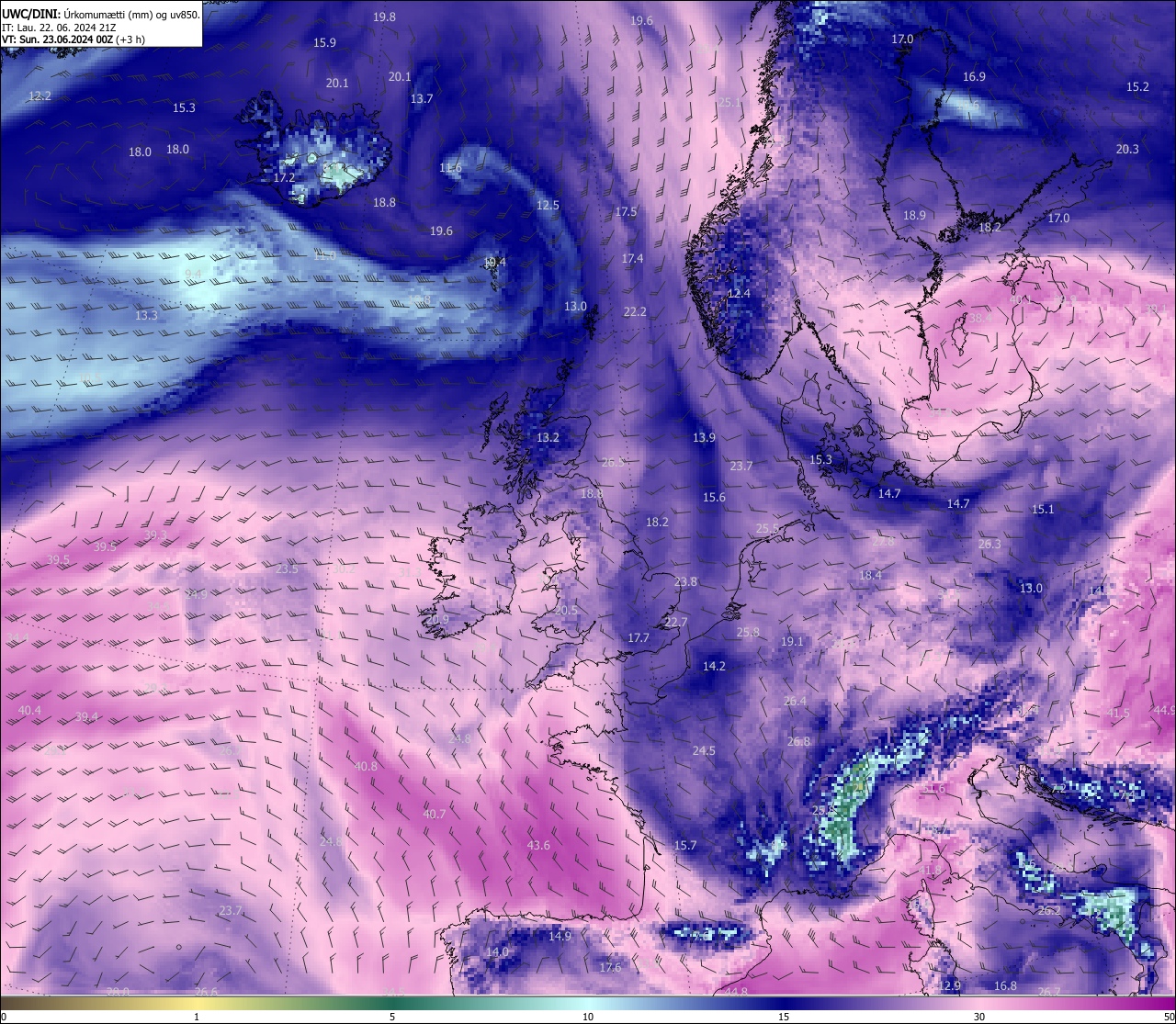Click the 40.4 value at the left edge
Viewport: 1176px width, 1024px height.
(29, 711)
